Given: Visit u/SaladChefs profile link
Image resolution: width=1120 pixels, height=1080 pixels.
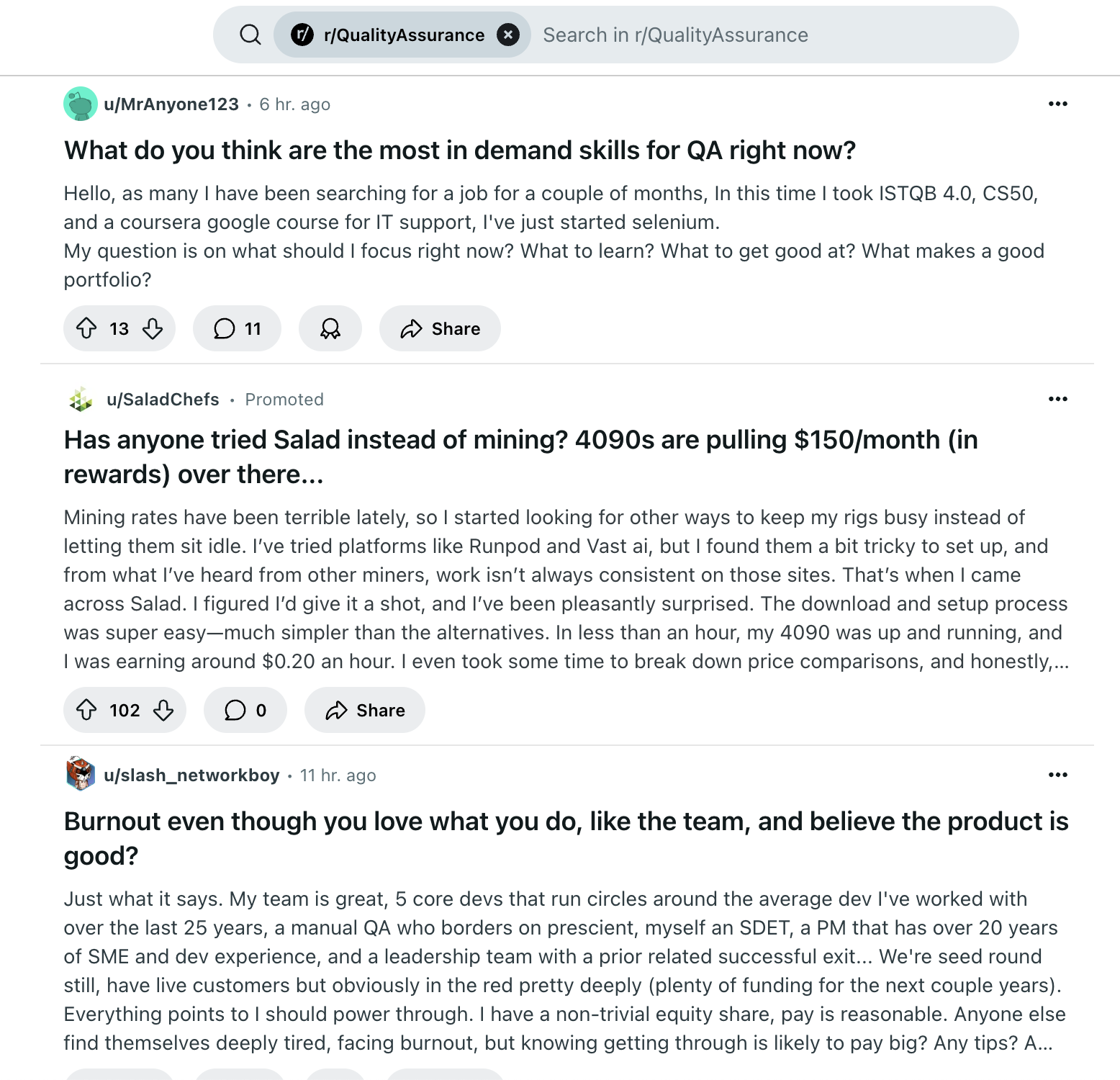Looking at the screenshot, I should [x=163, y=400].
